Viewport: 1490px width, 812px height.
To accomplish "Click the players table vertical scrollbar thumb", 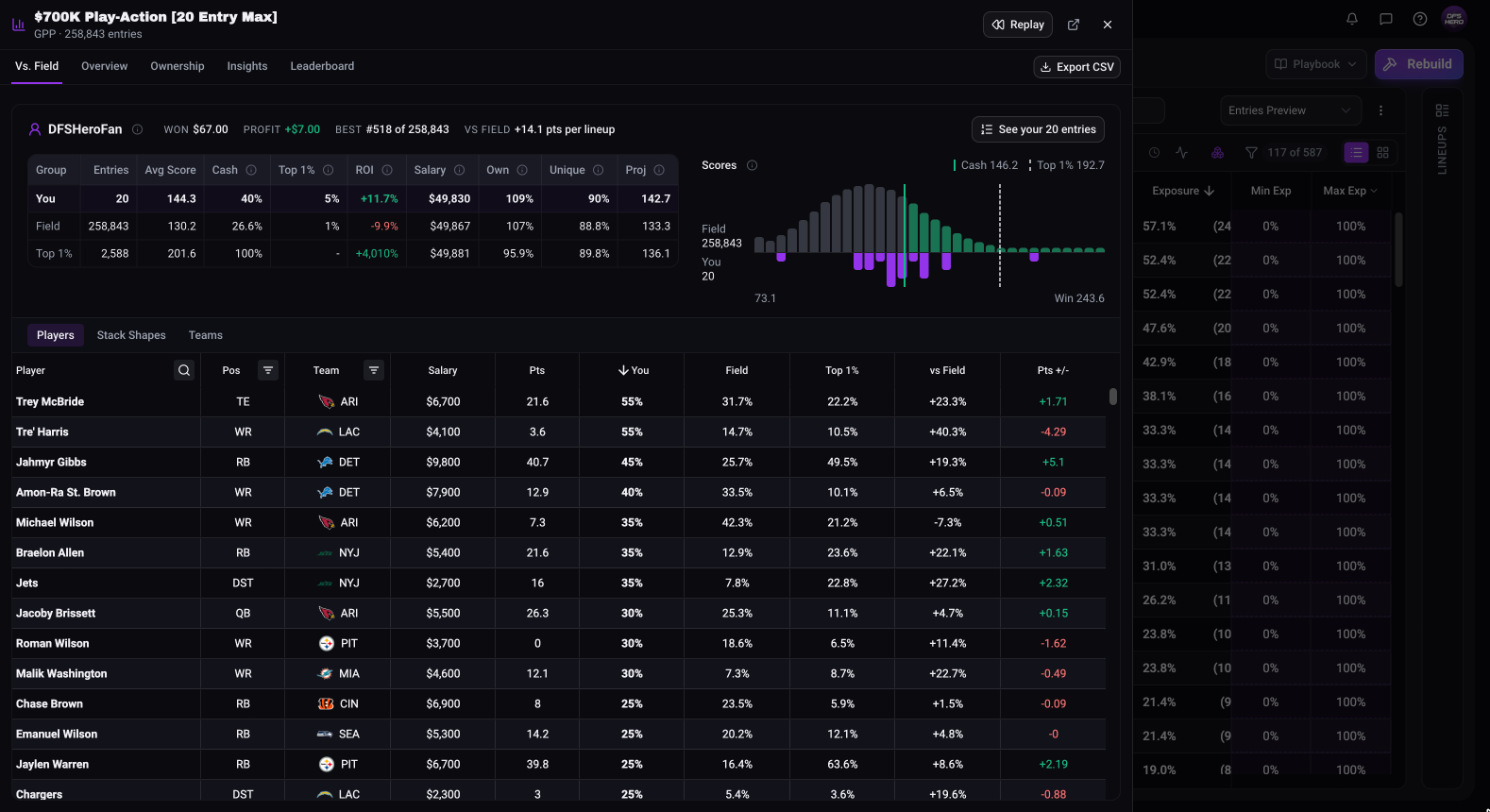I will point(1113,397).
